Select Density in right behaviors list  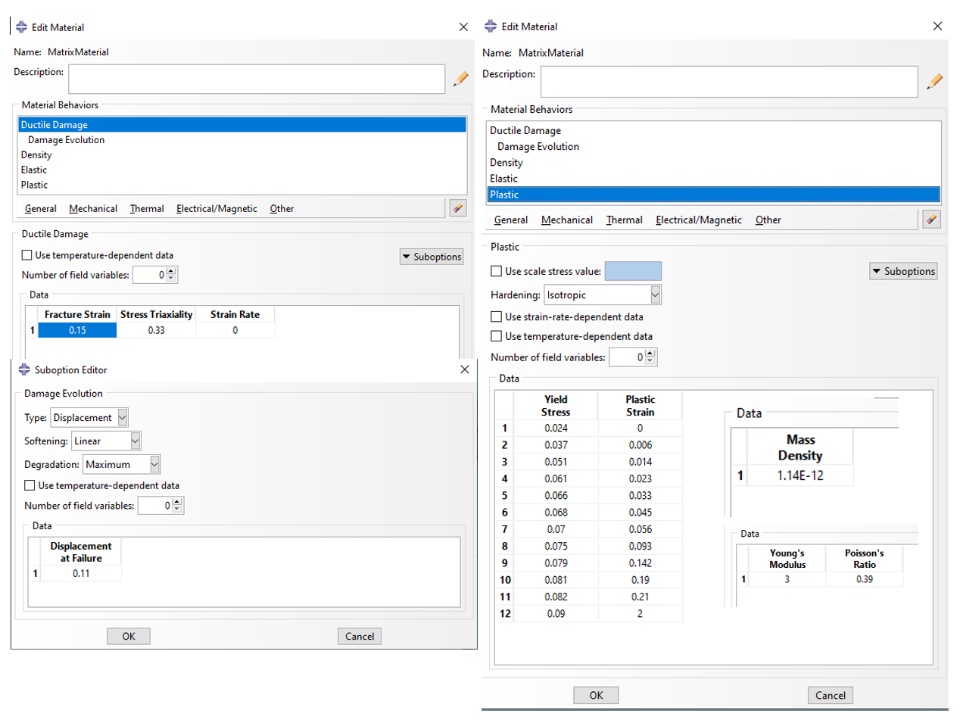pyautogui.click(x=714, y=162)
